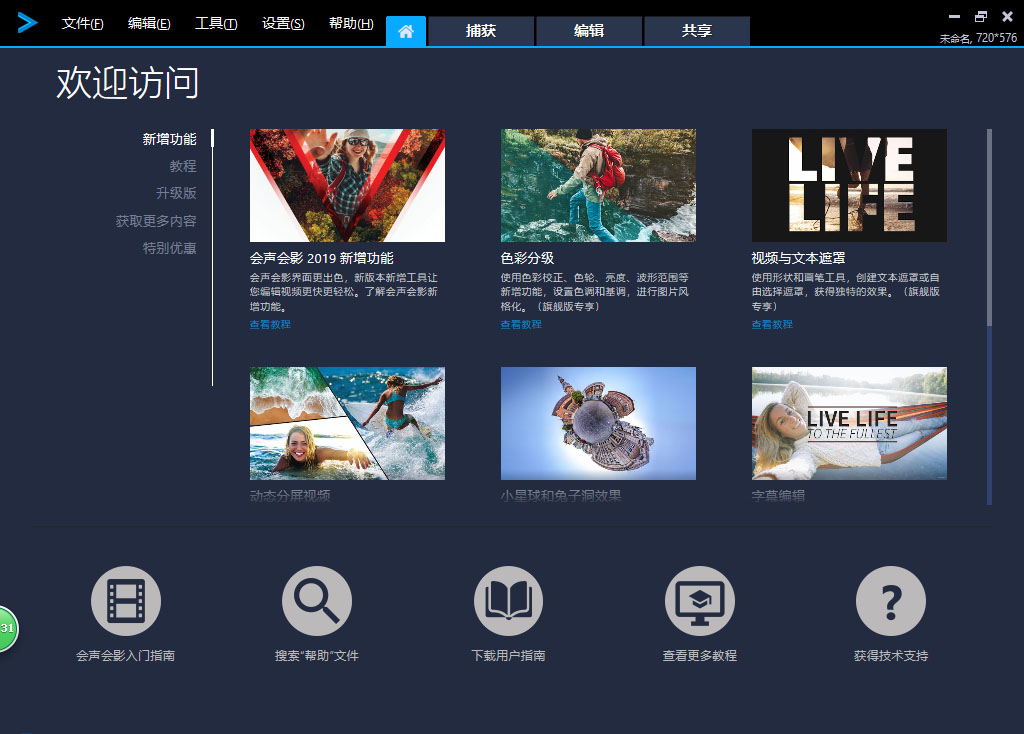
Task: Open 查看教程 link under 色彩分级
Action: point(520,325)
